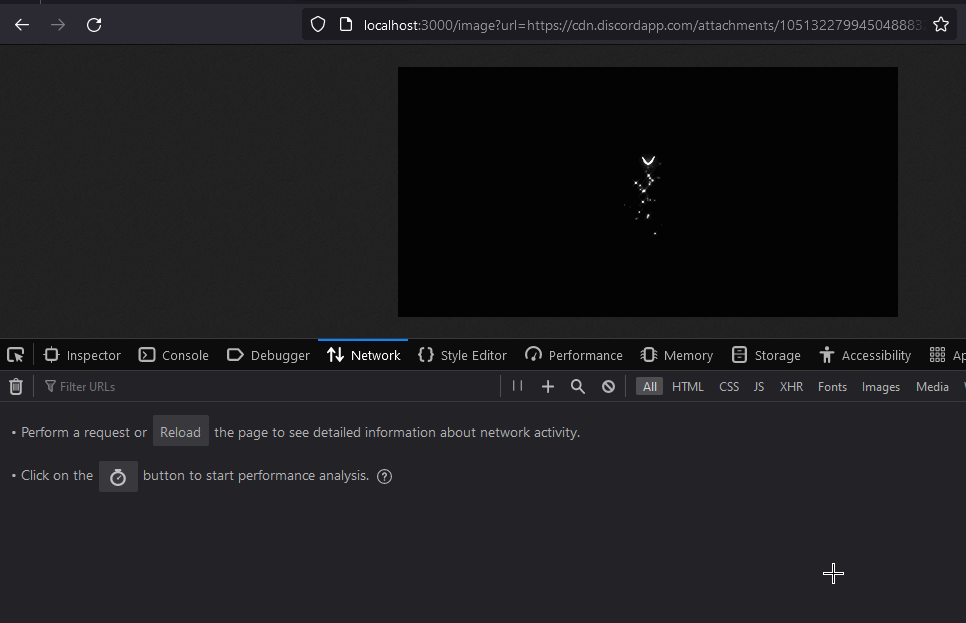Open the request blocking panel

608,387
